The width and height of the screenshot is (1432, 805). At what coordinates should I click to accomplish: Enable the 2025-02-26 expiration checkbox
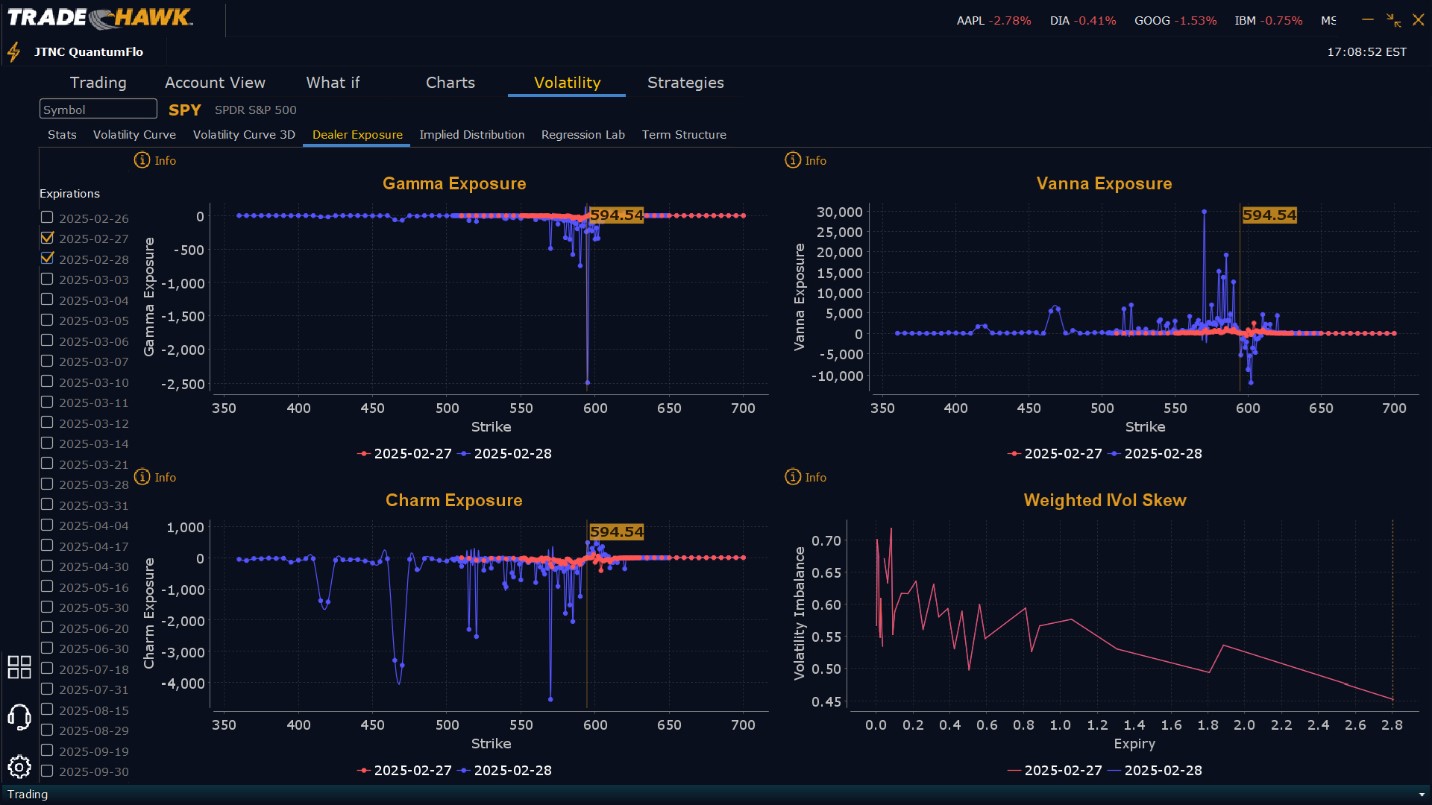click(x=47, y=217)
